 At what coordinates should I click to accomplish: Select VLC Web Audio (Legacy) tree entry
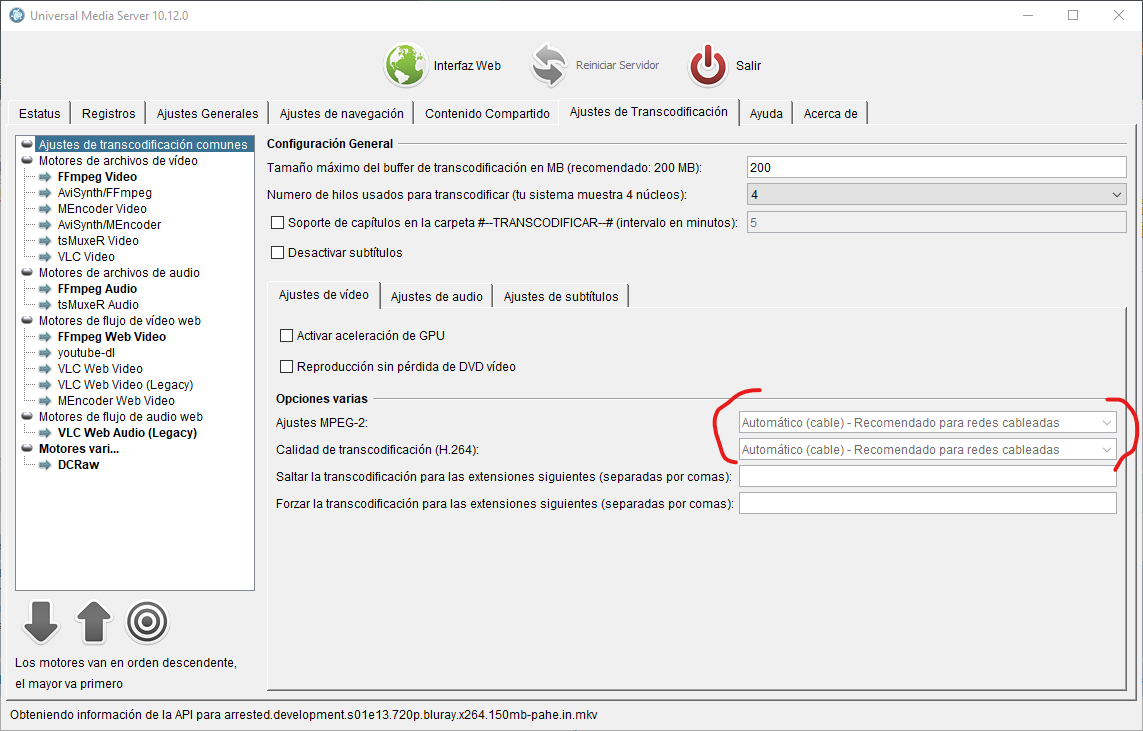pos(127,433)
